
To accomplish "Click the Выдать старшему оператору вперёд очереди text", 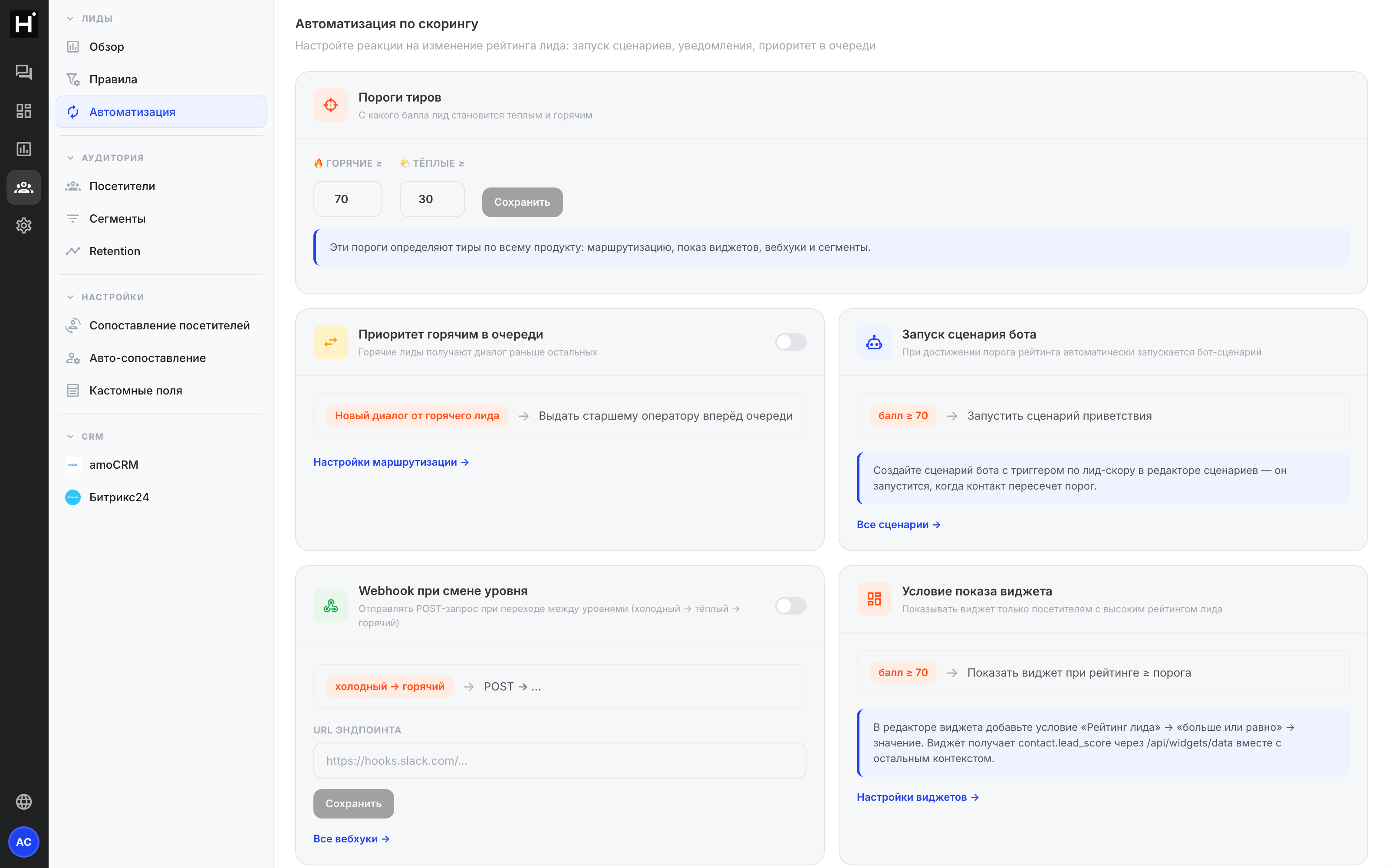I will tap(666, 416).
